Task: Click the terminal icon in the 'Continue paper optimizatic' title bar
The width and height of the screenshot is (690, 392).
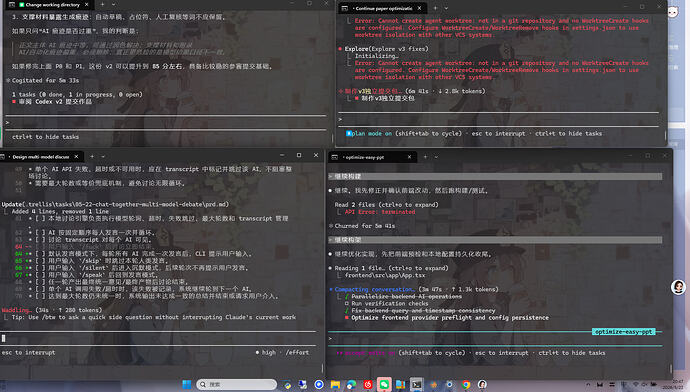Action: click(345, 8)
